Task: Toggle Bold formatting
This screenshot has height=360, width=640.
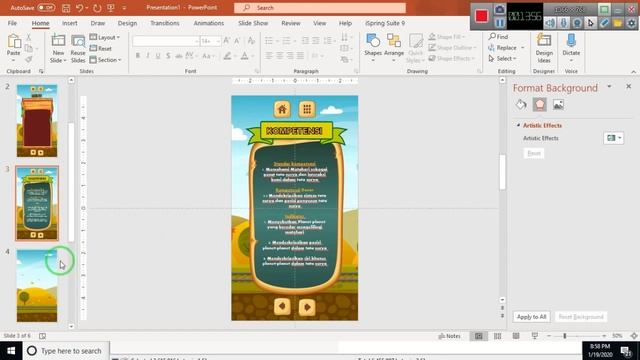Action: (x=138, y=56)
